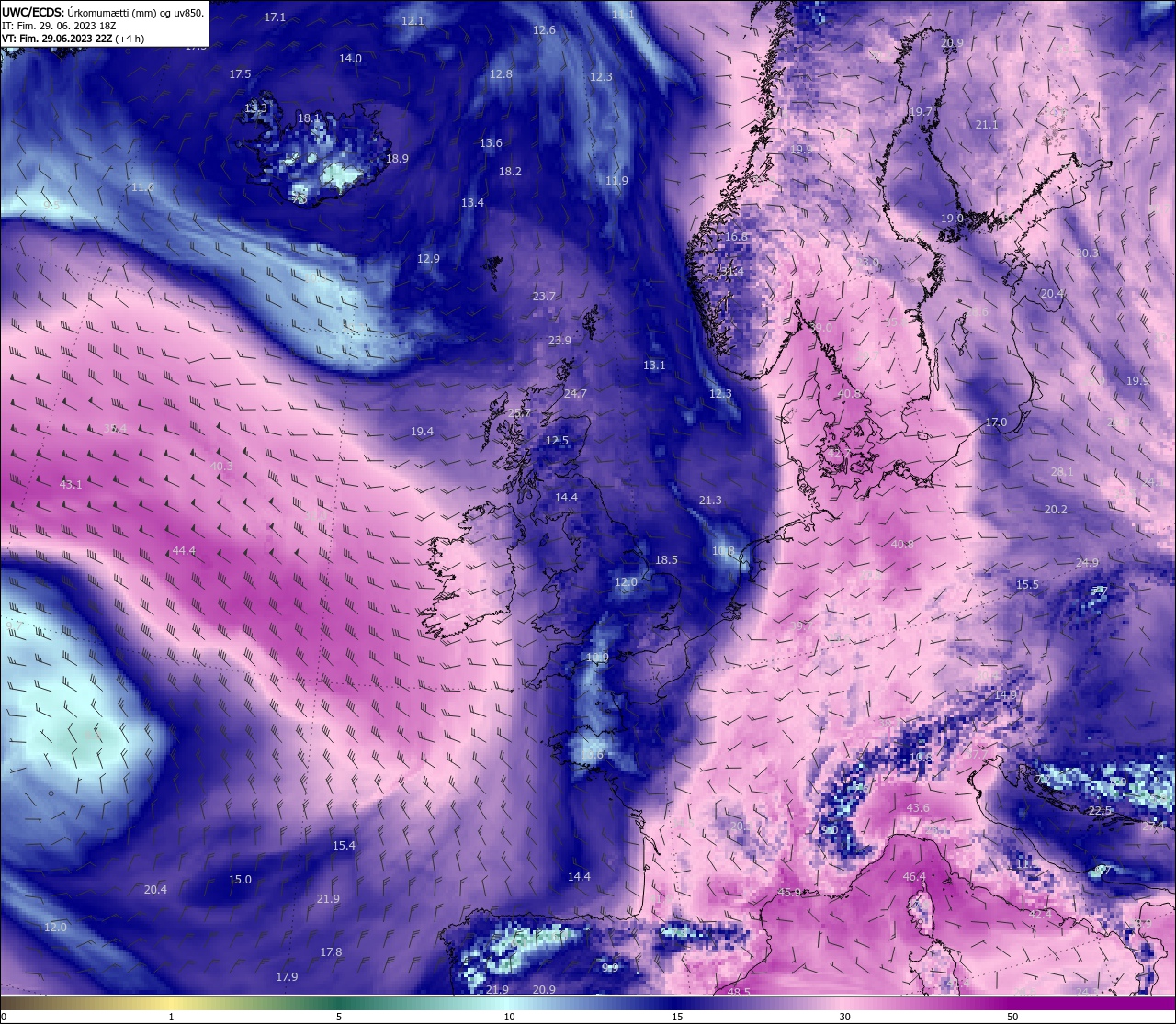Click the 12.9 value label
The width and height of the screenshot is (1176, 1024).
pyautogui.click(x=428, y=259)
